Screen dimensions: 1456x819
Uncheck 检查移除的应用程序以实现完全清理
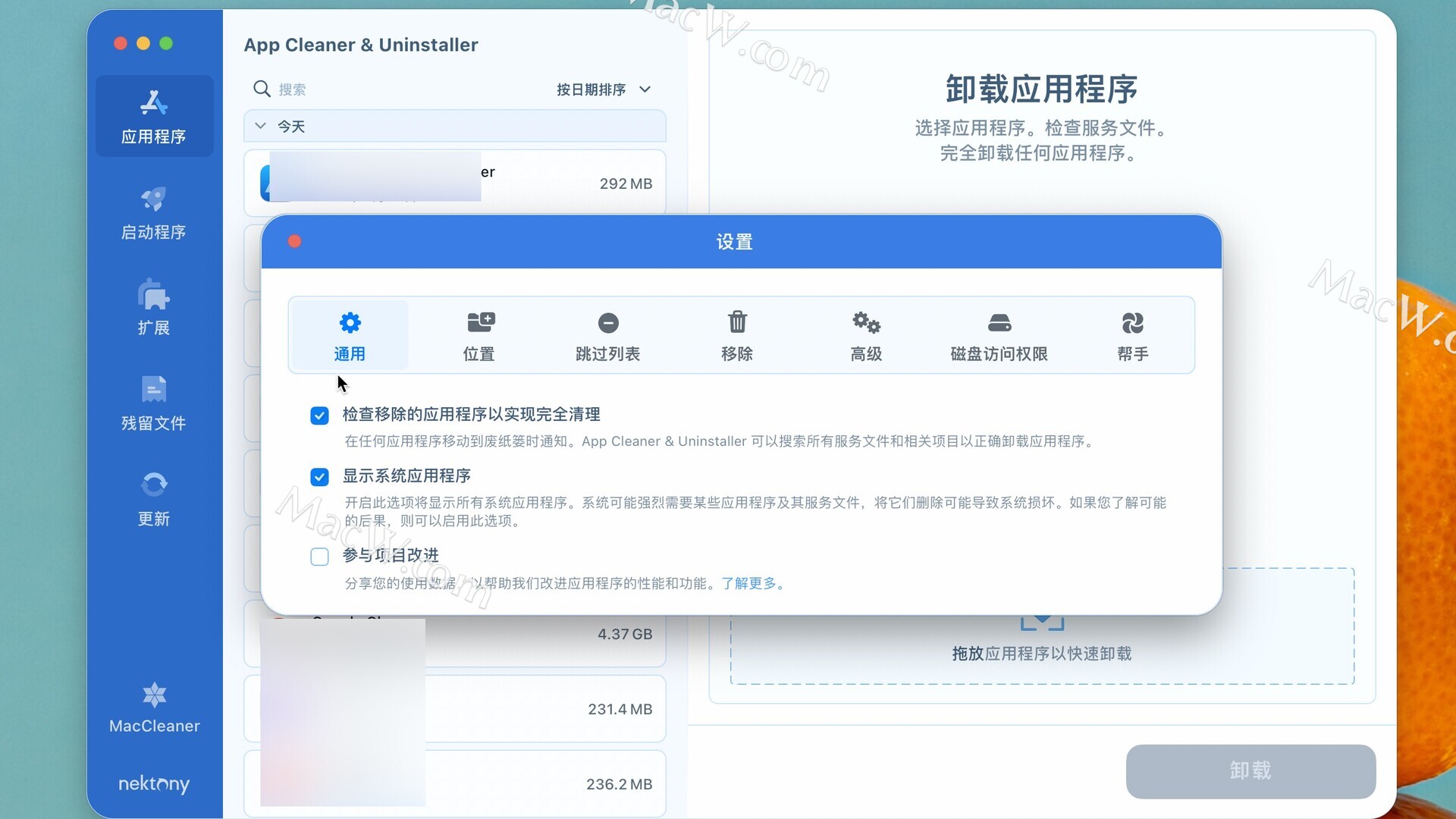point(319,416)
